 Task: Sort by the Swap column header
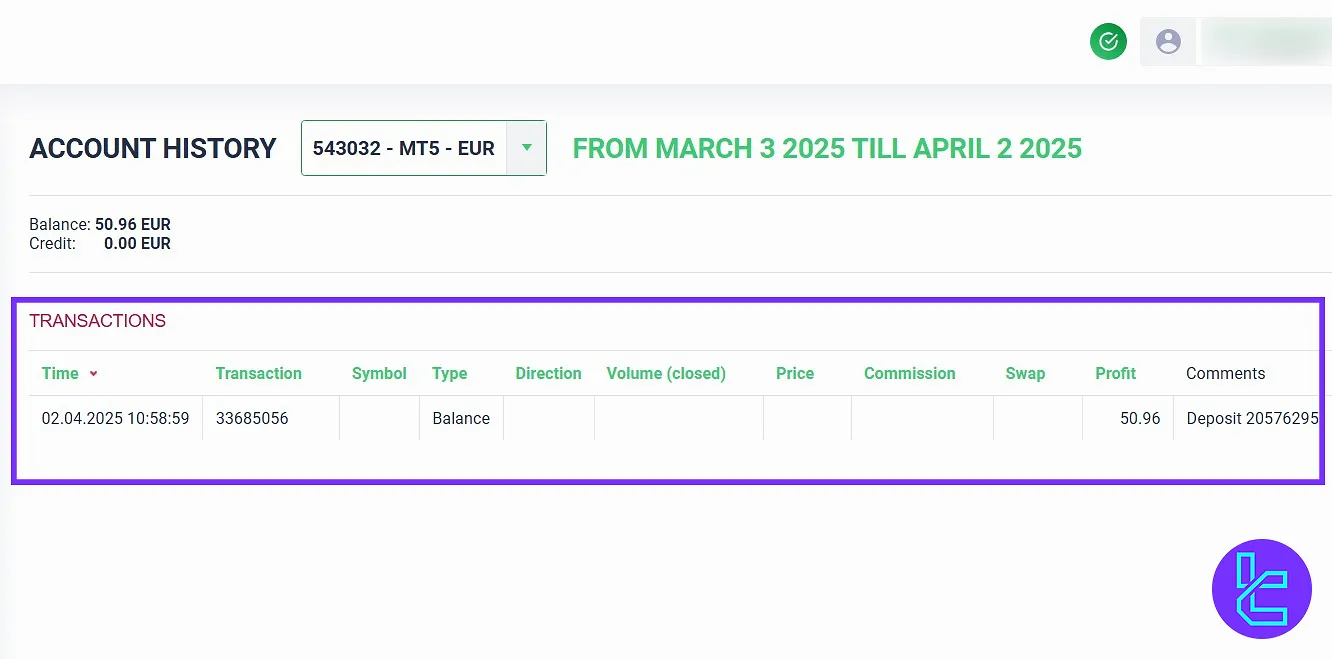click(x=1025, y=373)
